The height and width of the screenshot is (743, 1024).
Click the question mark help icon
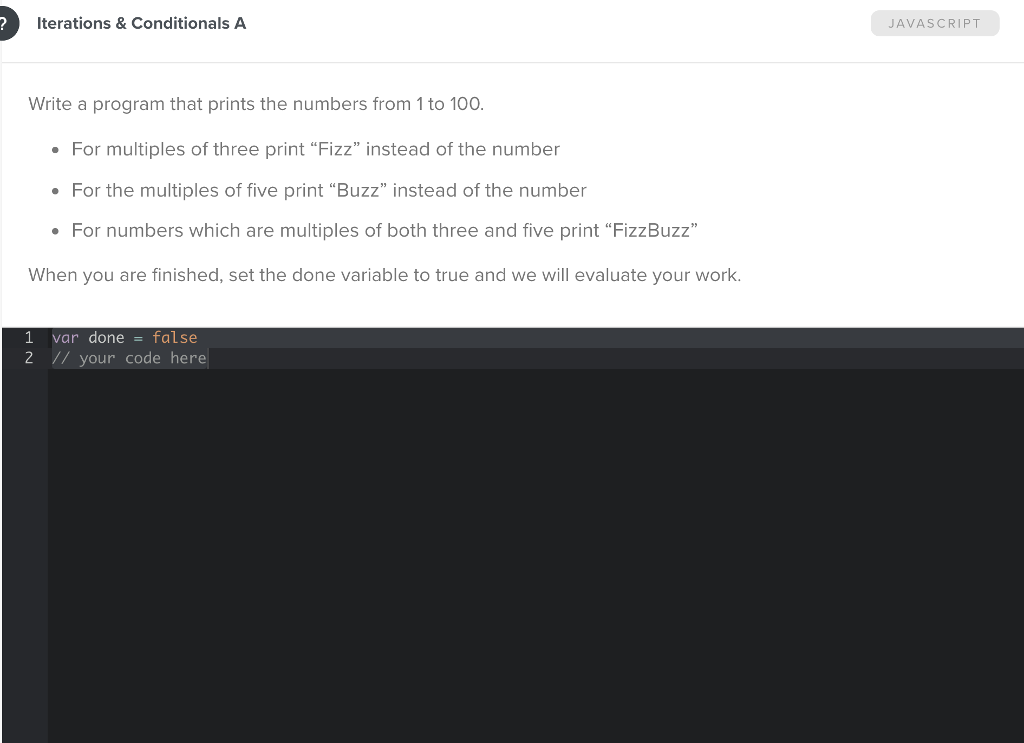[5, 22]
